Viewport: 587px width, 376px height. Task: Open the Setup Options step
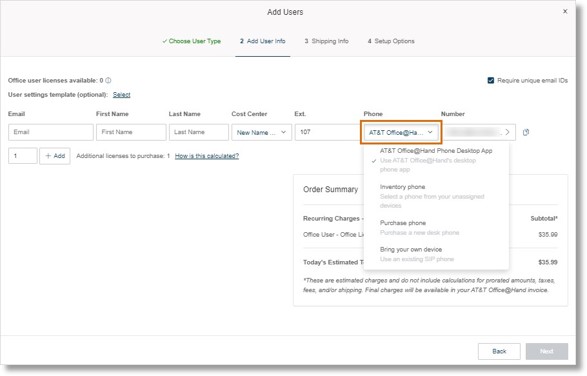391,41
